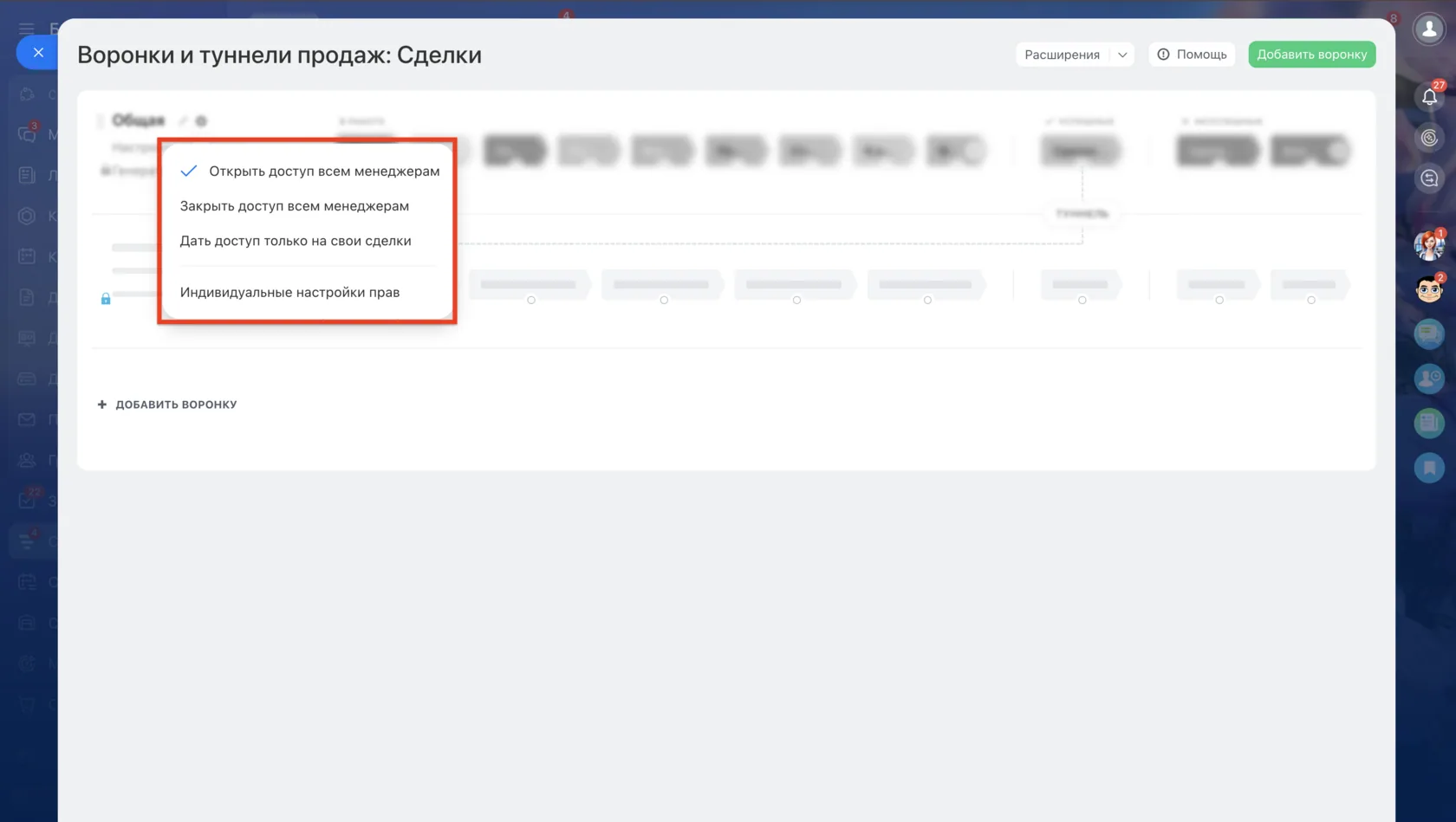Click the pencil edit icon next to Общая
The image size is (1456, 822).
point(183,121)
